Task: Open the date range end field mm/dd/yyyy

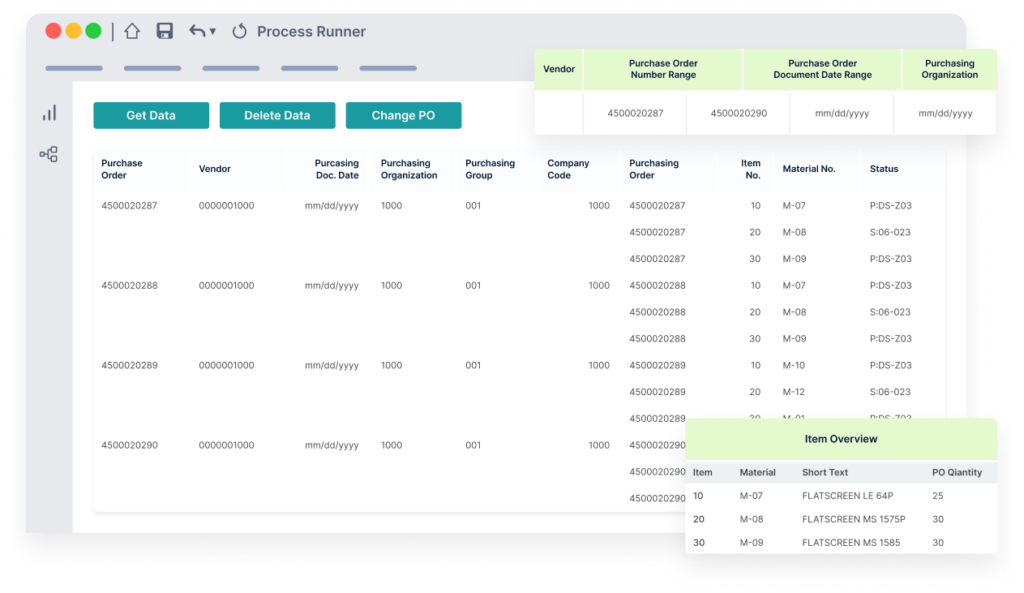Action: point(944,113)
